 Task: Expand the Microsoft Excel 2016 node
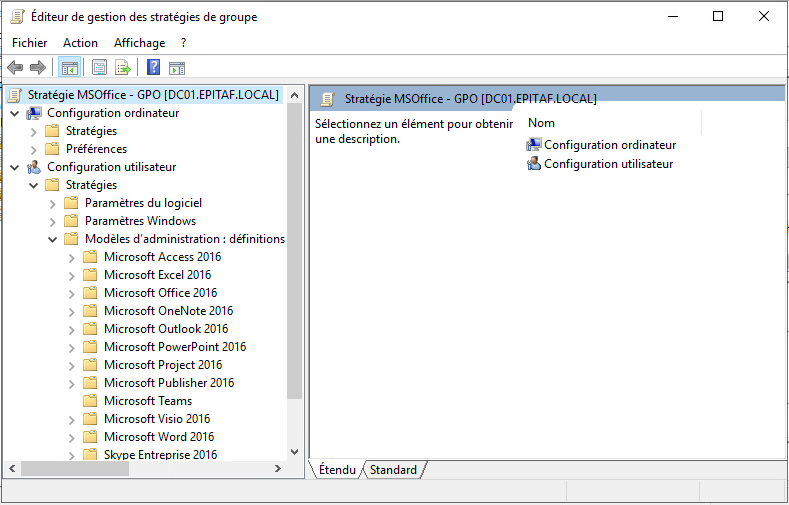point(71,275)
